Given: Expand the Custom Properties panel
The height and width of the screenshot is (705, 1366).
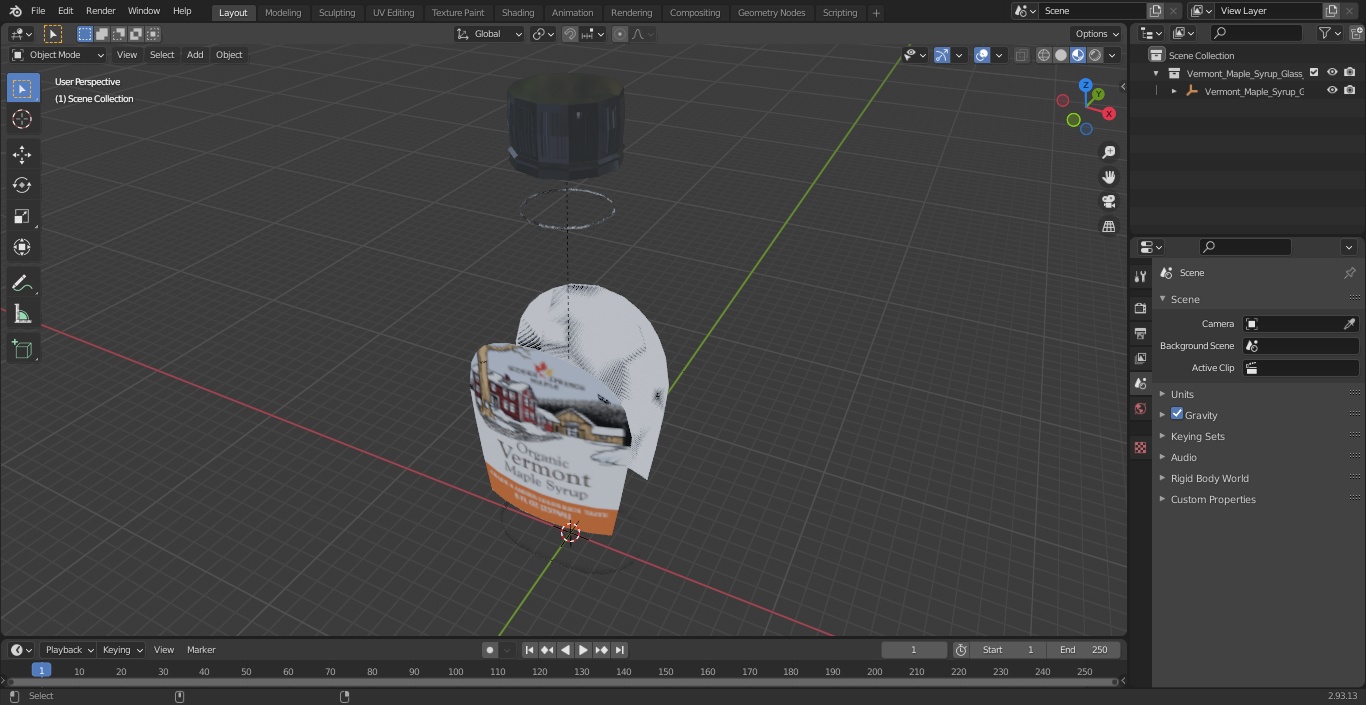Looking at the screenshot, I should point(1212,499).
